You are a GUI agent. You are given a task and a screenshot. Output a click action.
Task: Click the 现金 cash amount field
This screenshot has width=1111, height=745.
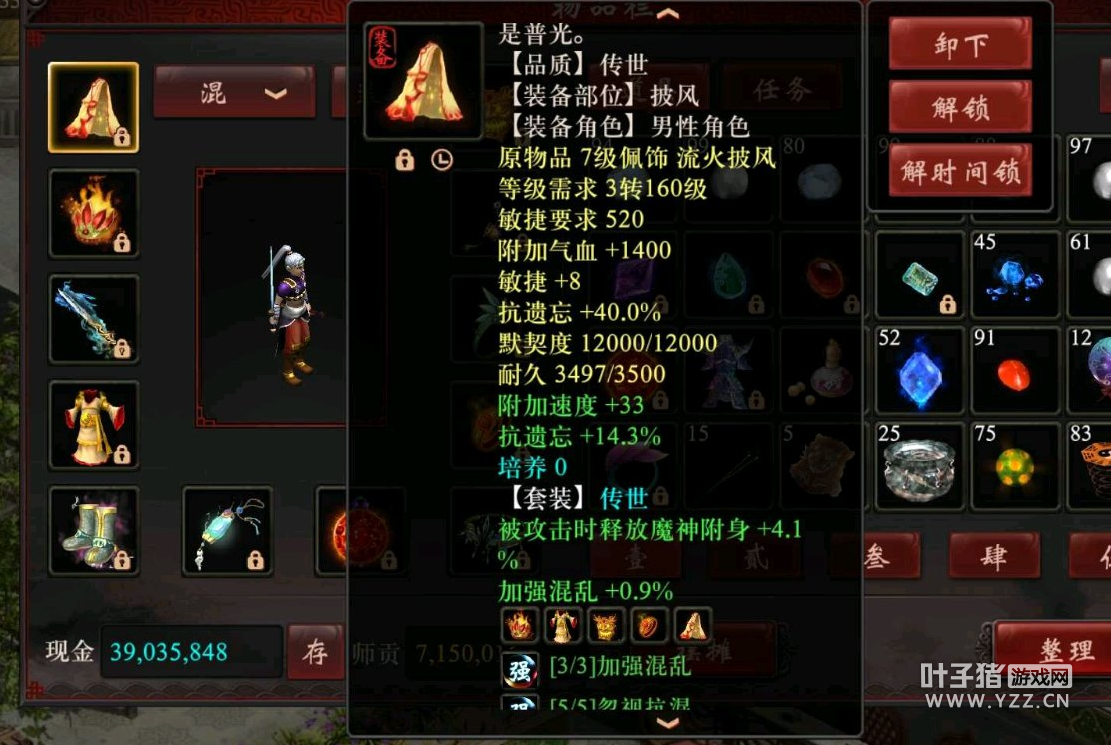tap(191, 651)
